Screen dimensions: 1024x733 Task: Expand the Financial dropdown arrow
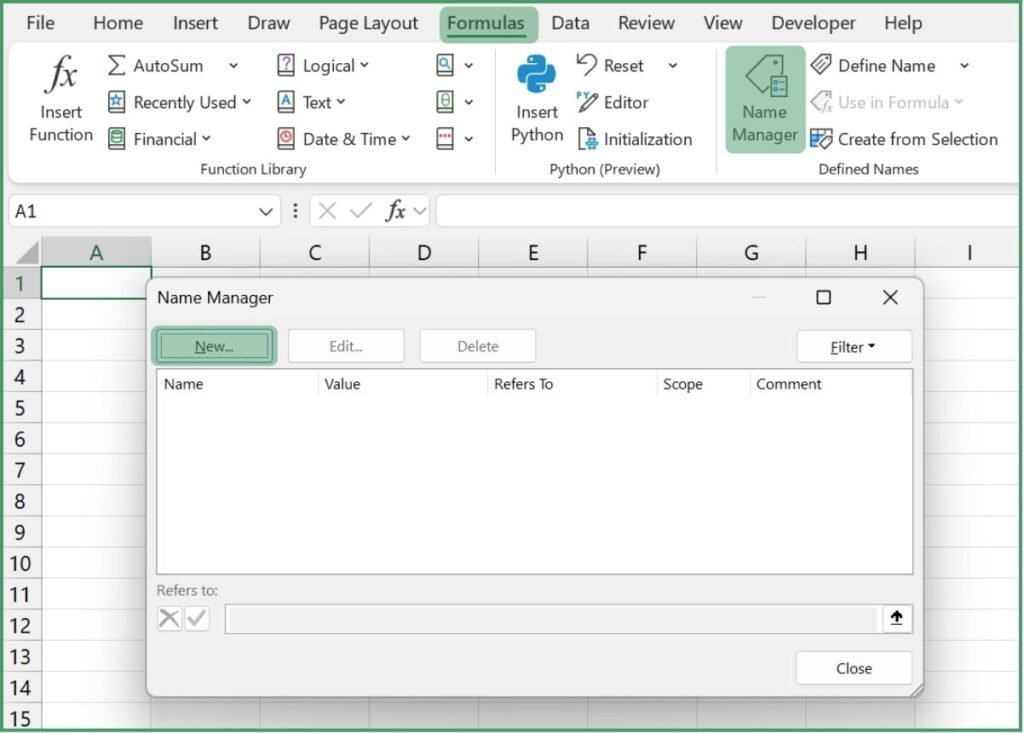coord(206,138)
